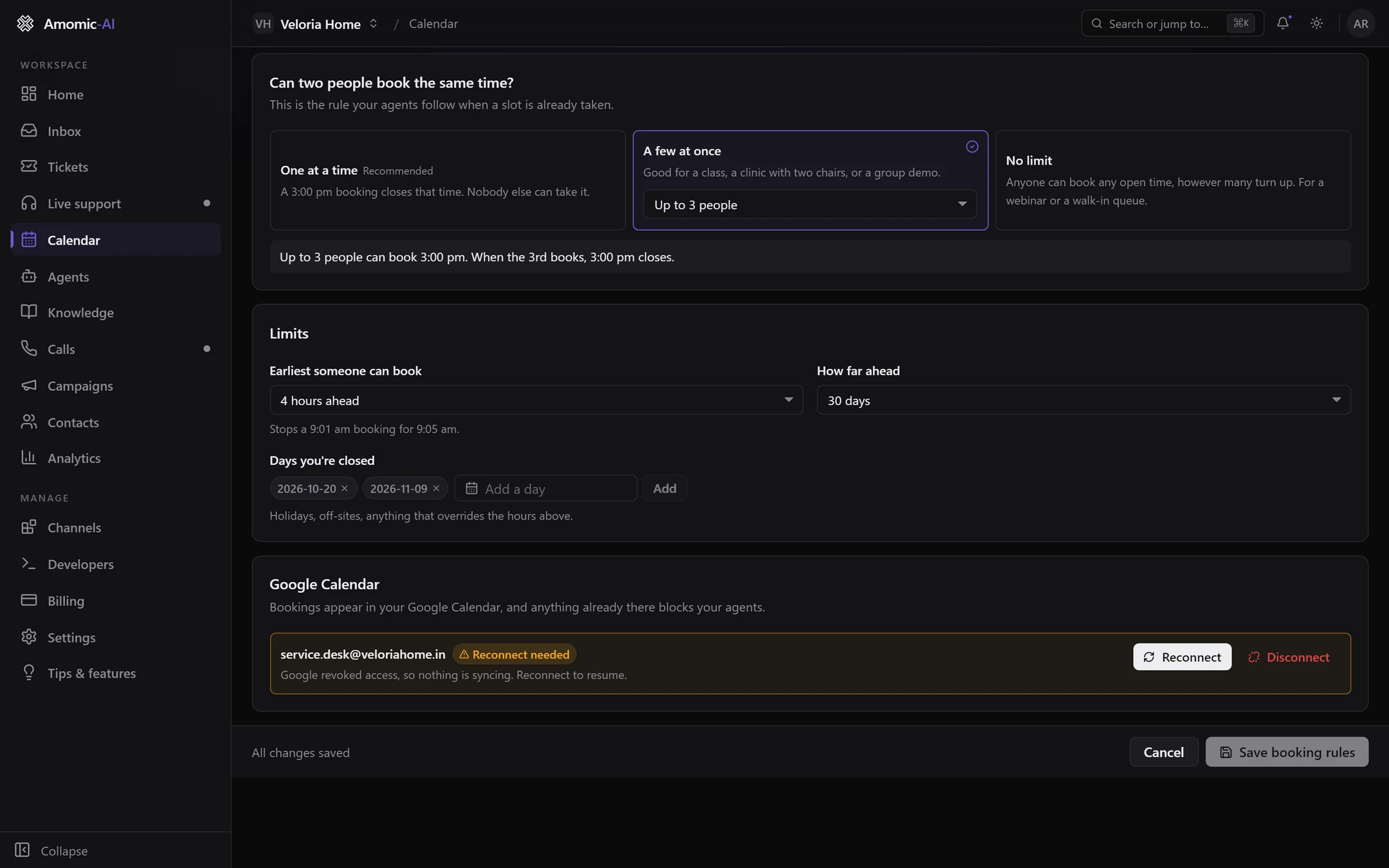Open the Analytics page
The width and height of the screenshot is (1389, 868).
click(116, 458)
